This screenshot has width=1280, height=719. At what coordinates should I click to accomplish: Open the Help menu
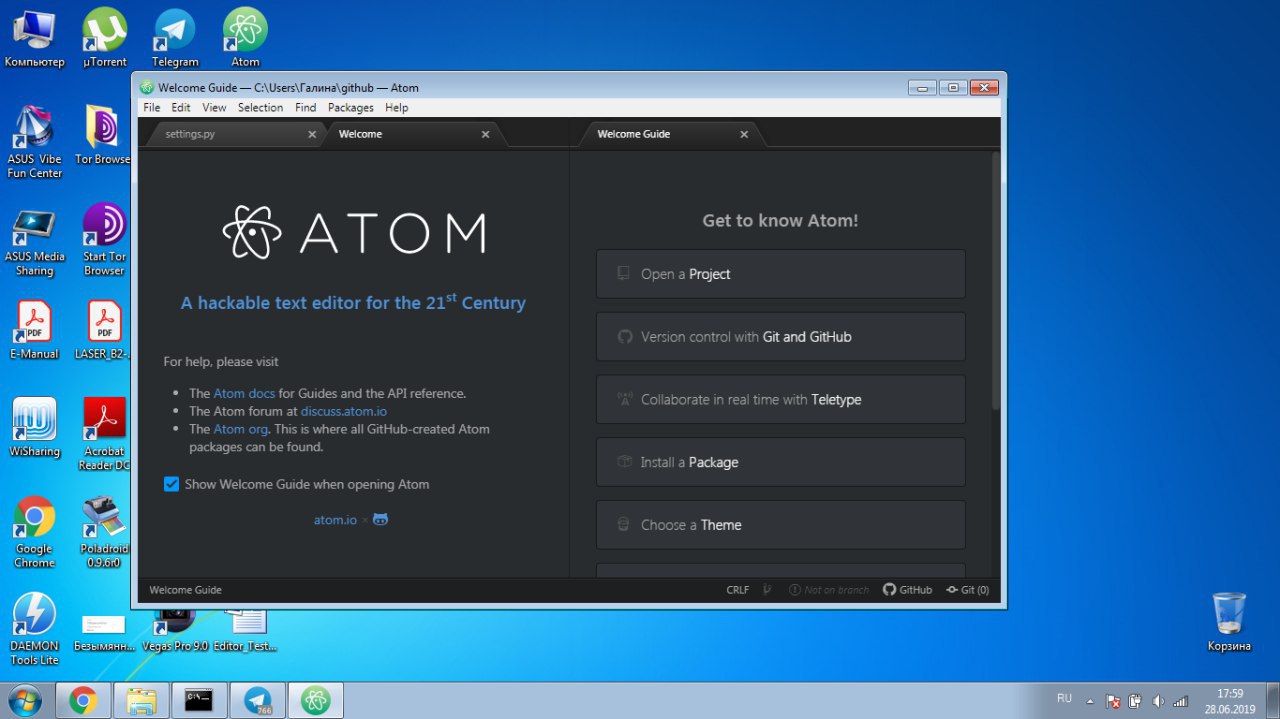[397, 107]
